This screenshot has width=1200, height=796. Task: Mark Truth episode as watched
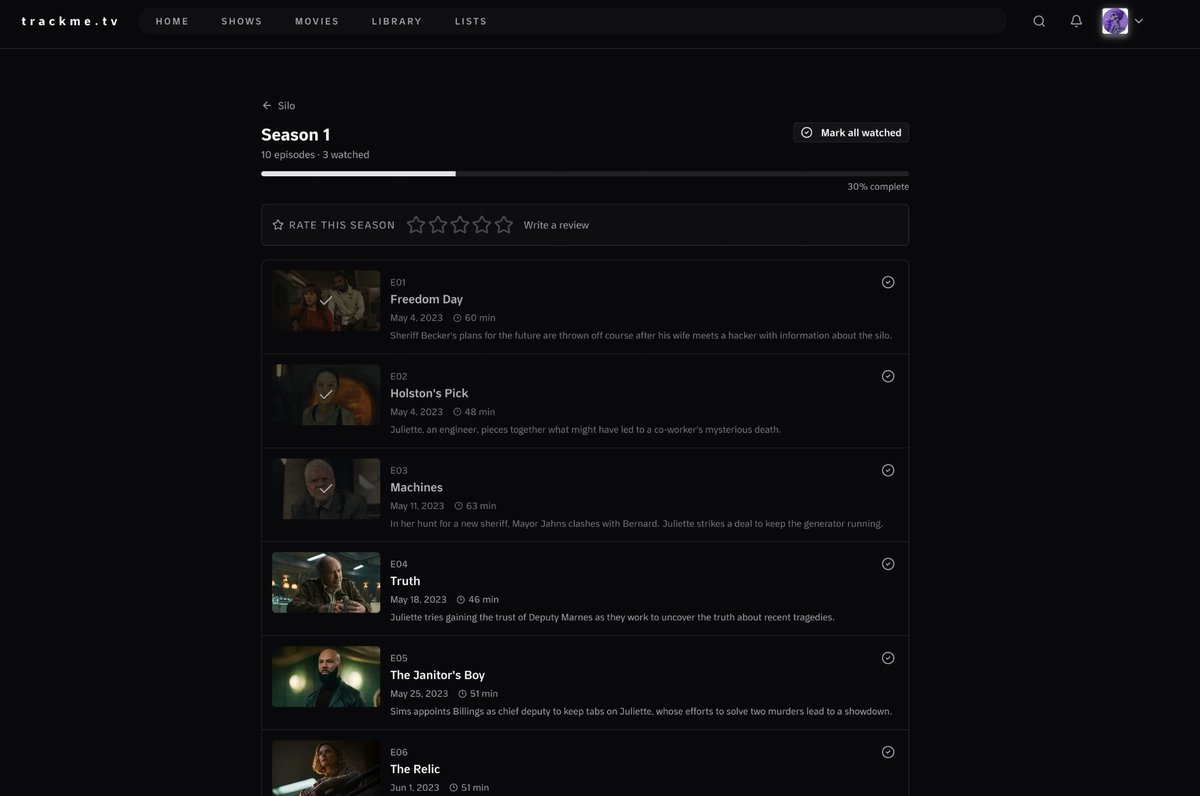pyautogui.click(x=888, y=564)
